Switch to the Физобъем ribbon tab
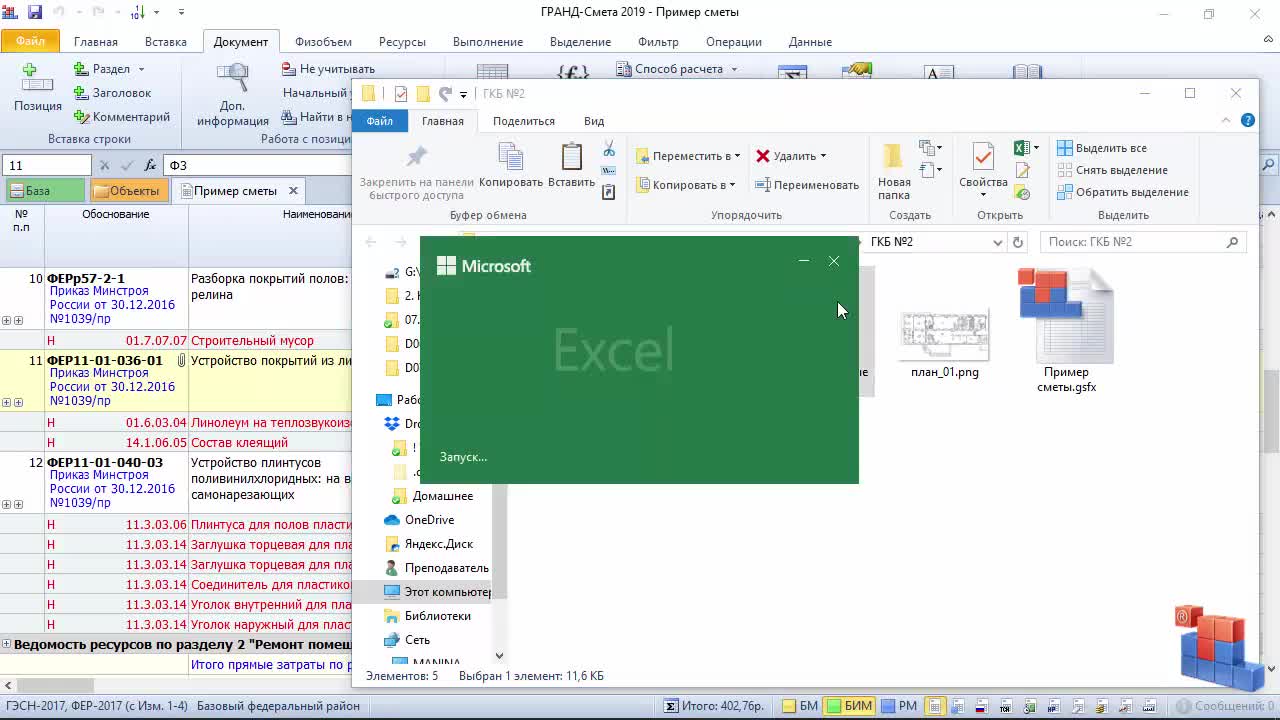The height and width of the screenshot is (720, 1280). (x=323, y=42)
